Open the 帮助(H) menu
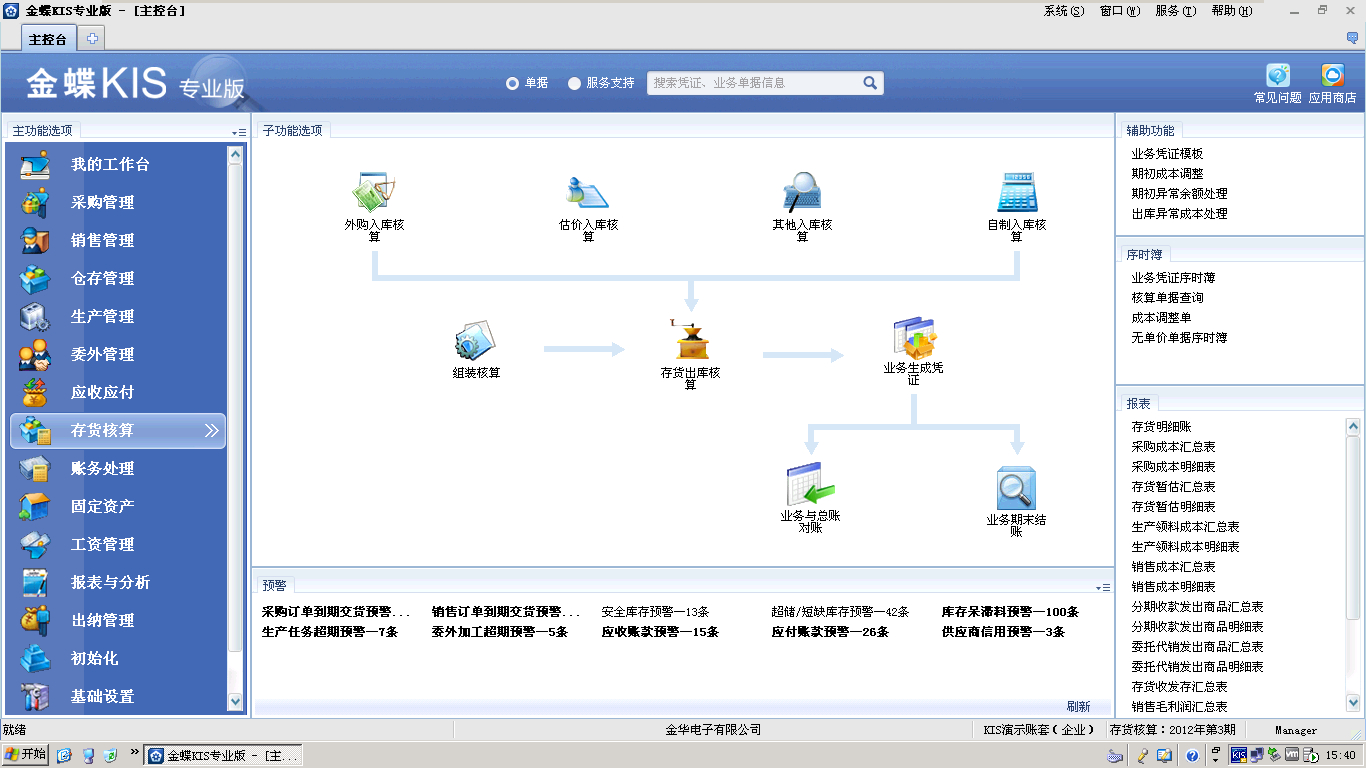The width and height of the screenshot is (1366, 768). point(1231,11)
